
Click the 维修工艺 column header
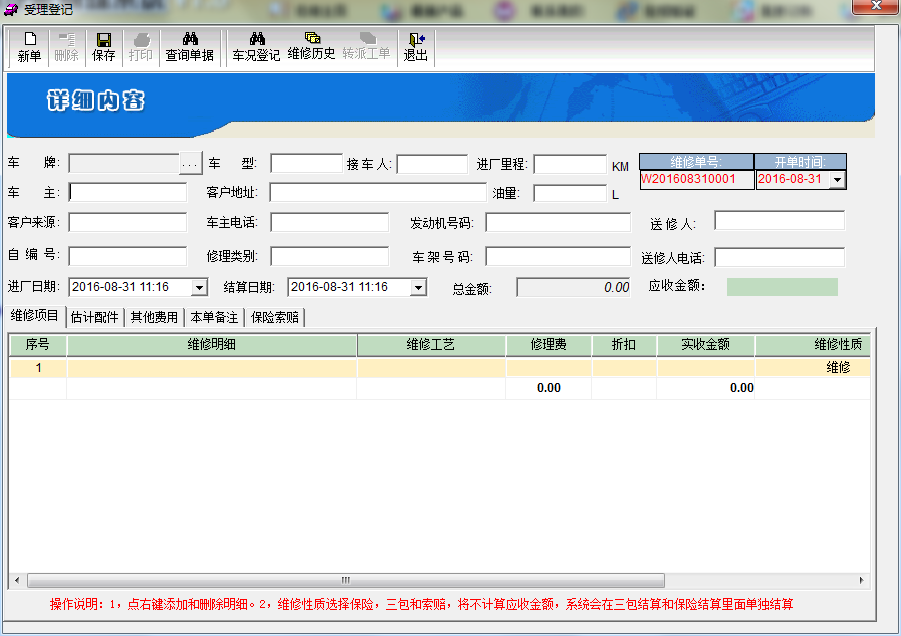click(x=431, y=345)
